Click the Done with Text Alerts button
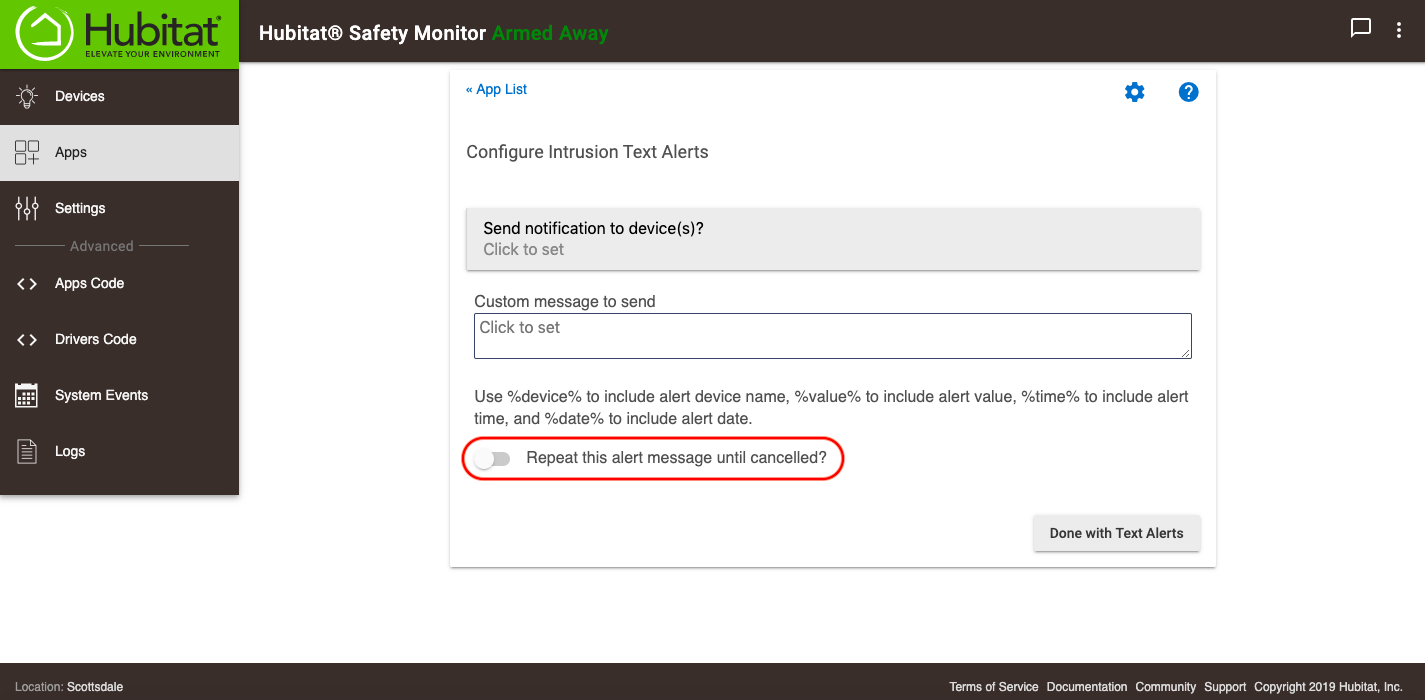Viewport: 1425px width, 700px height. (1116, 533)
